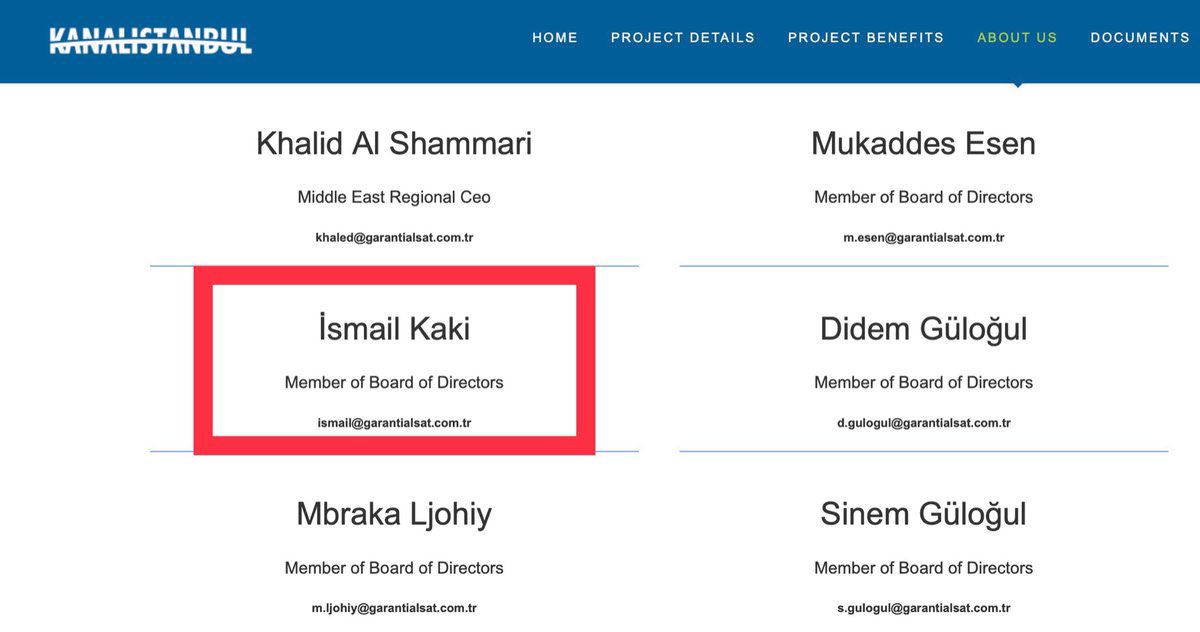Image resolution: width=1200 pixels, height=632 pixels.
Task: Click email d.gulogul@garantialsat.com.tr
Action: point(924,423)
